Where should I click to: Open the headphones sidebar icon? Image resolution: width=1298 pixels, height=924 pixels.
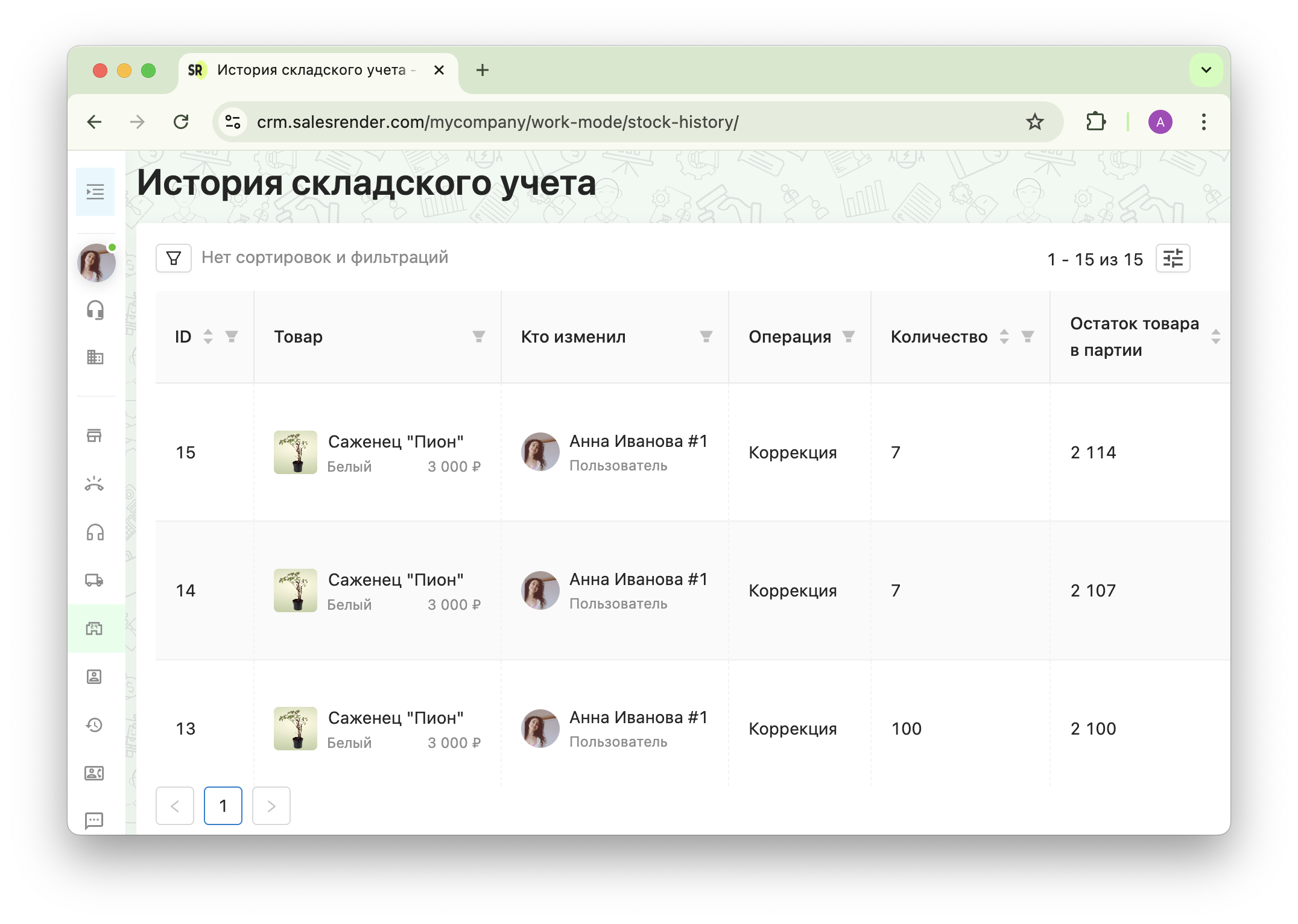click(x=95, y=532)
